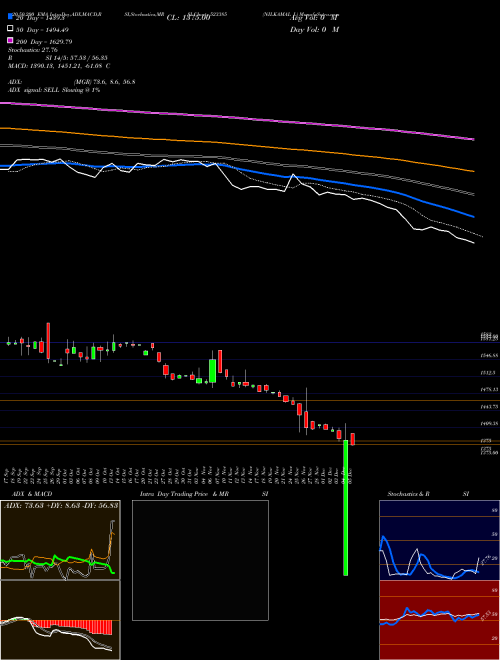The height and width of the screenshot is (660, 500).
Task: Click the magenta 200-day moving average line
Action: click(237, 118)
